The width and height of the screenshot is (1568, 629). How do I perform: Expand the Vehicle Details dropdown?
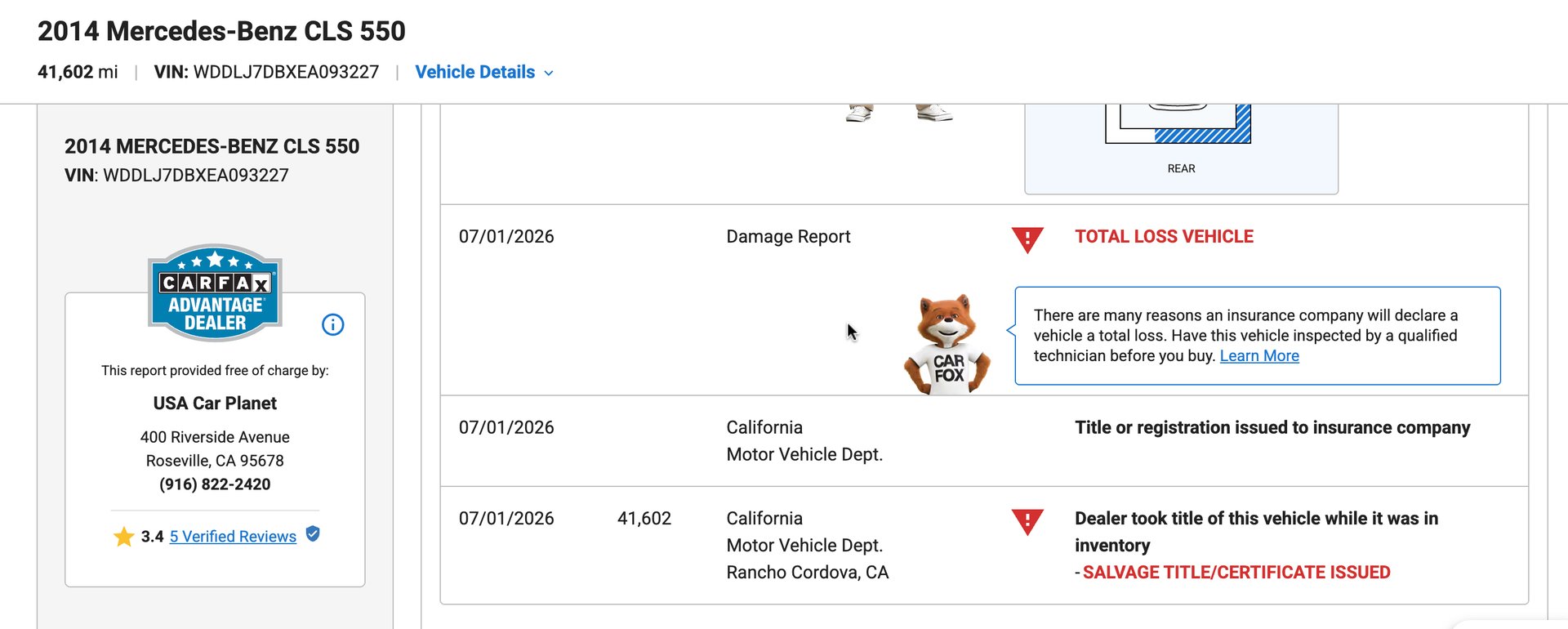click(x=484, y=72)
